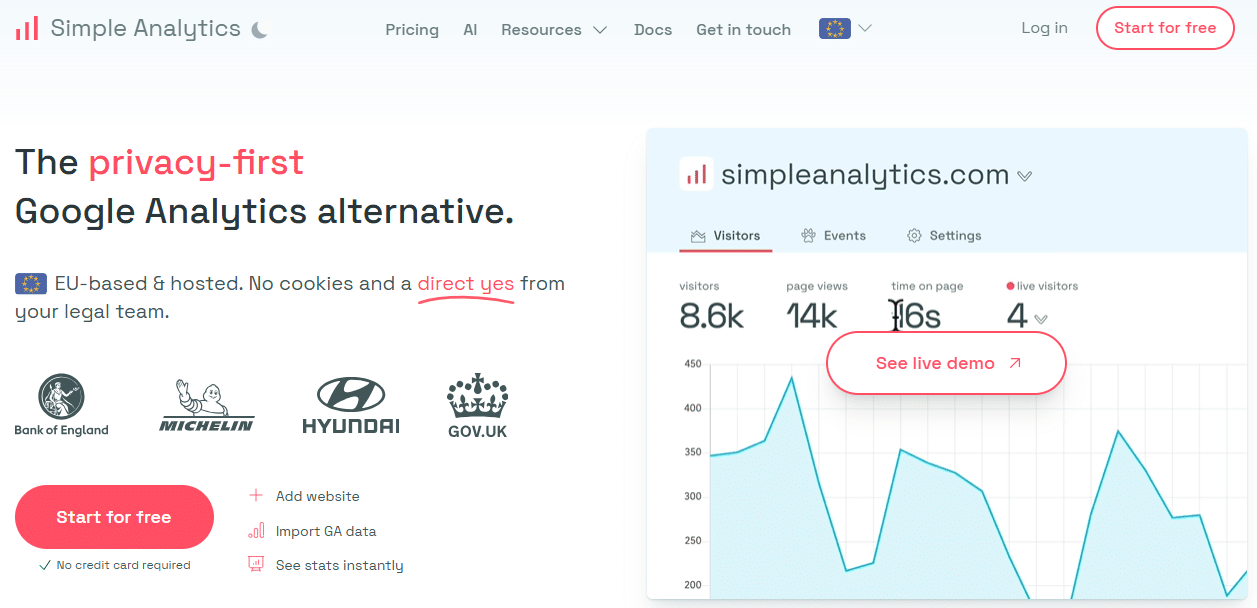Viewport: 1257px width, 608px height.
Task: Click the plus icon beside Add website
Action: point(256,496)
